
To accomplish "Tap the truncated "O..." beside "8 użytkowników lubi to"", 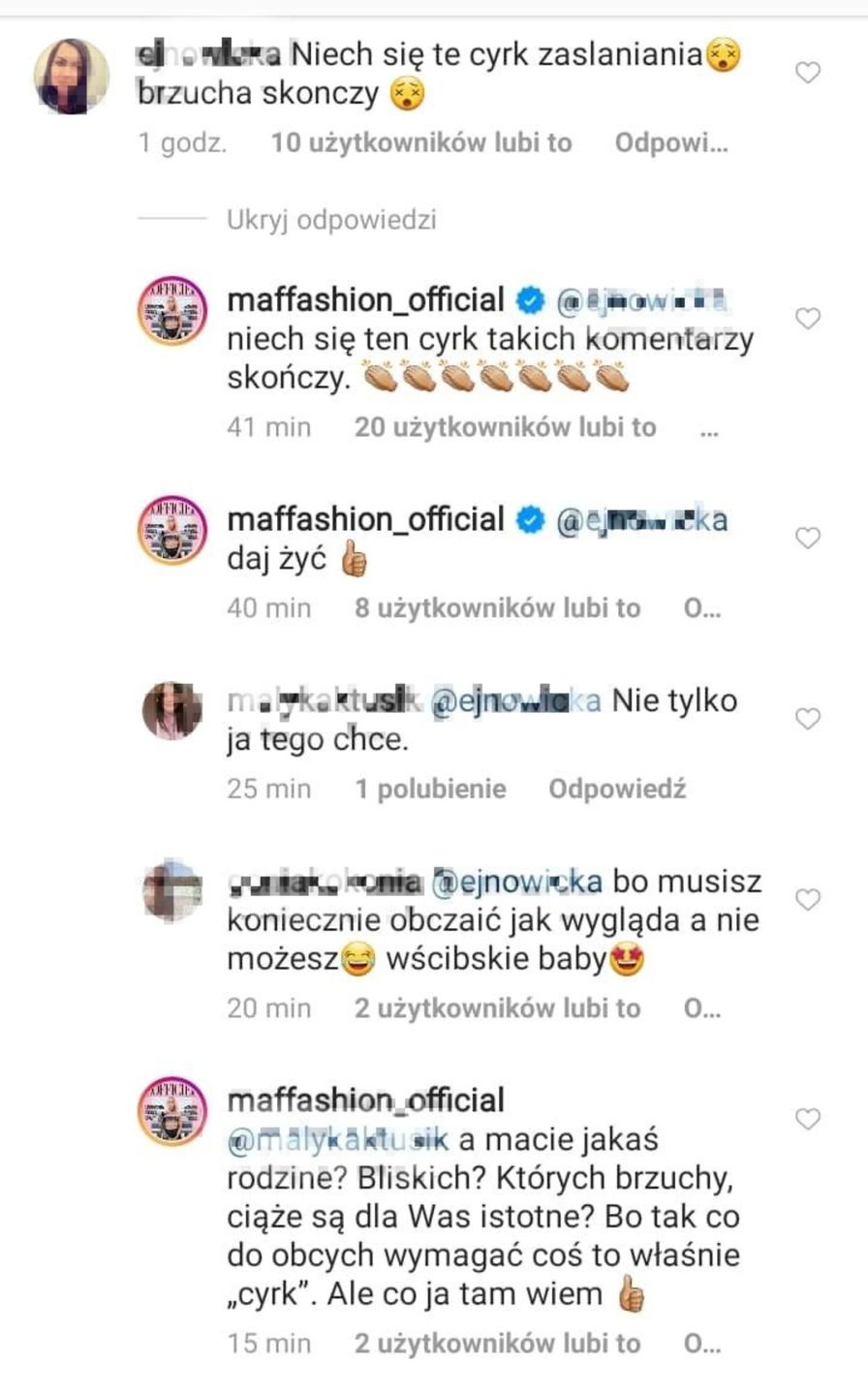I will pos(702,608).
